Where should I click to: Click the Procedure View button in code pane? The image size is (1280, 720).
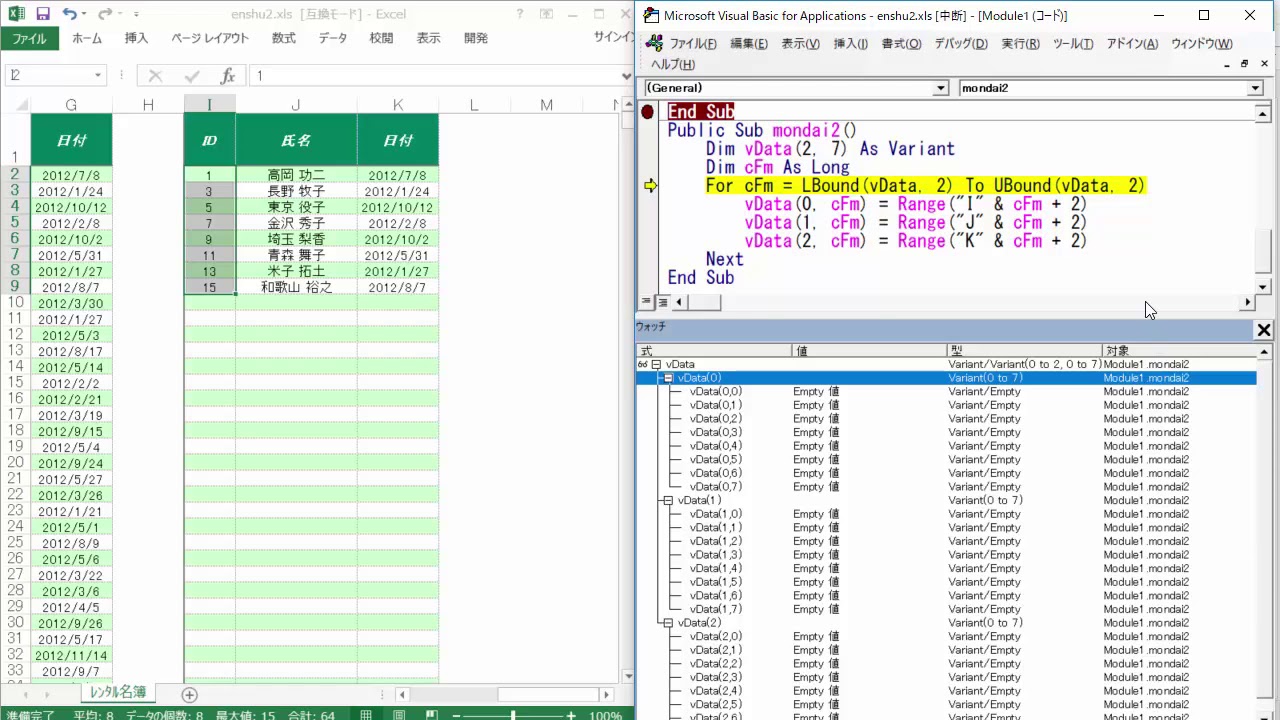click(646, 302)
